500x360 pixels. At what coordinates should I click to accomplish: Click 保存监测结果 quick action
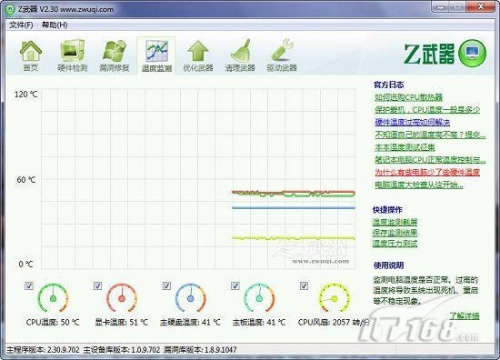(395, 233)
